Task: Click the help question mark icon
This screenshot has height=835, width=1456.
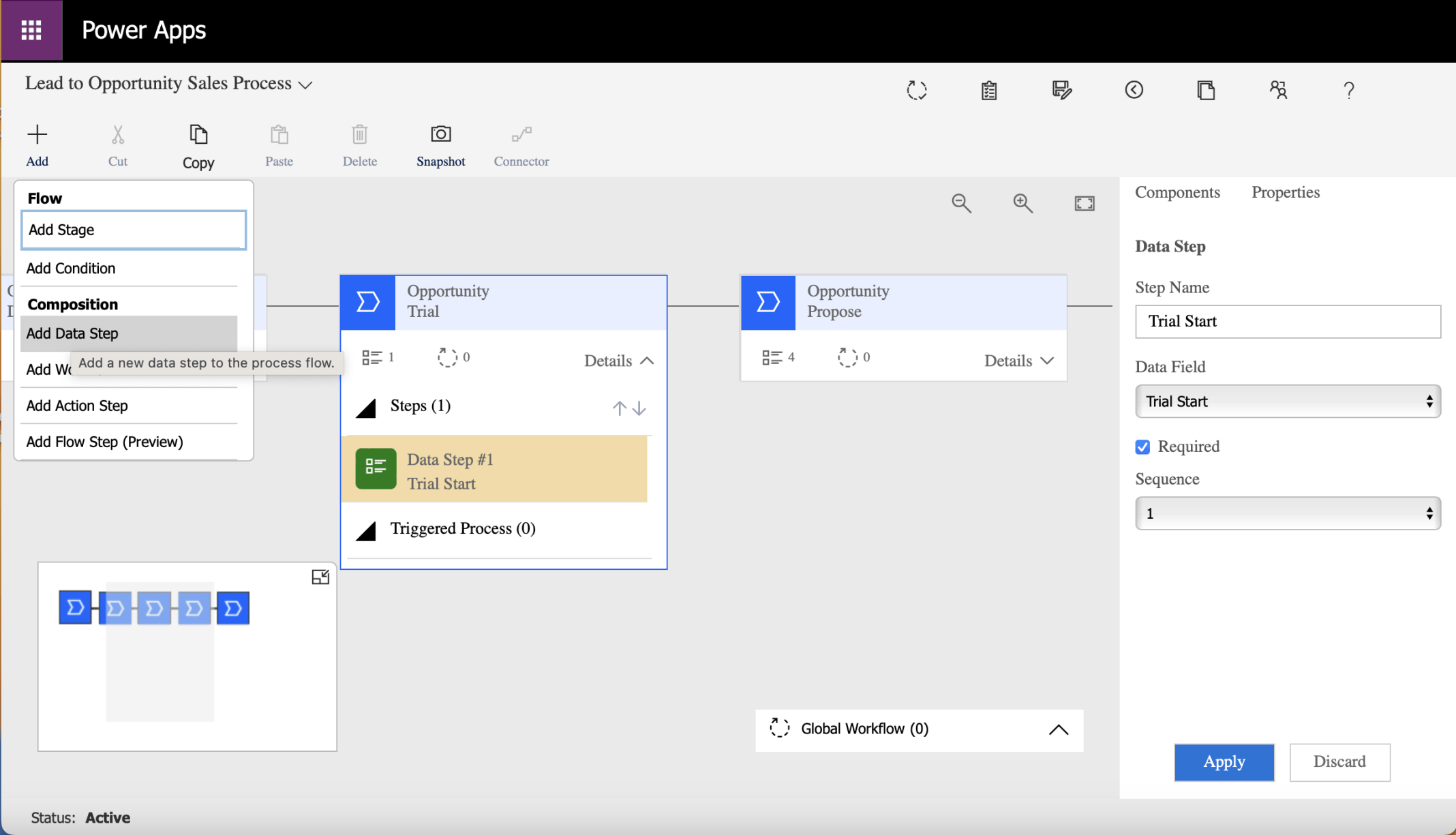Action: pyautogui.click(x=1348, y=90)
